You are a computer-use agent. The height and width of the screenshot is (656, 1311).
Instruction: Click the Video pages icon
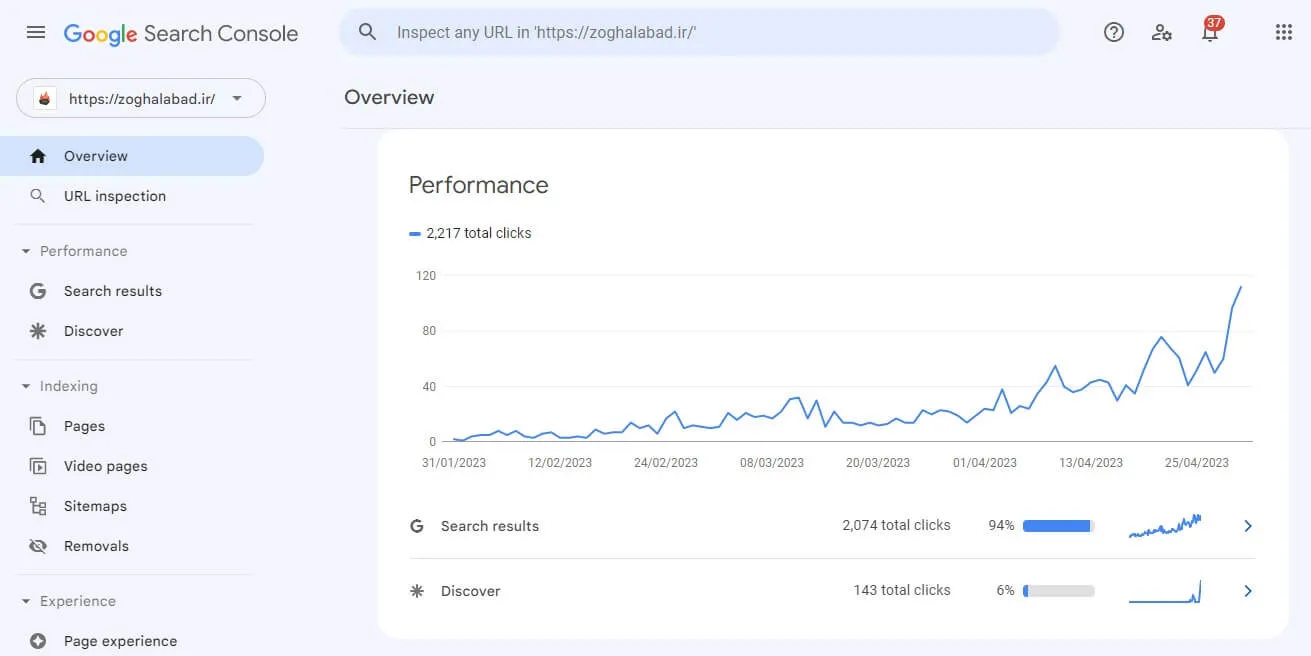[38, 466]
